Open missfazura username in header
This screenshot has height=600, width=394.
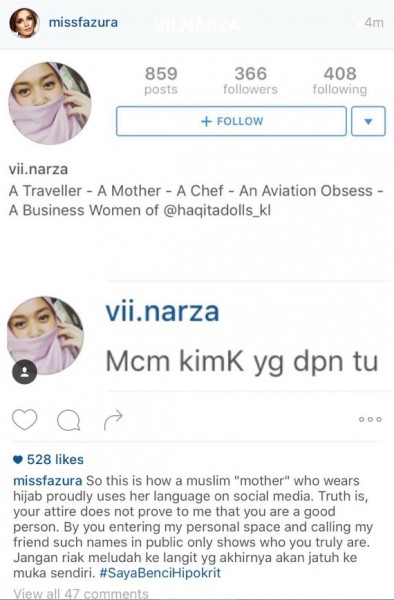[83, 23]
